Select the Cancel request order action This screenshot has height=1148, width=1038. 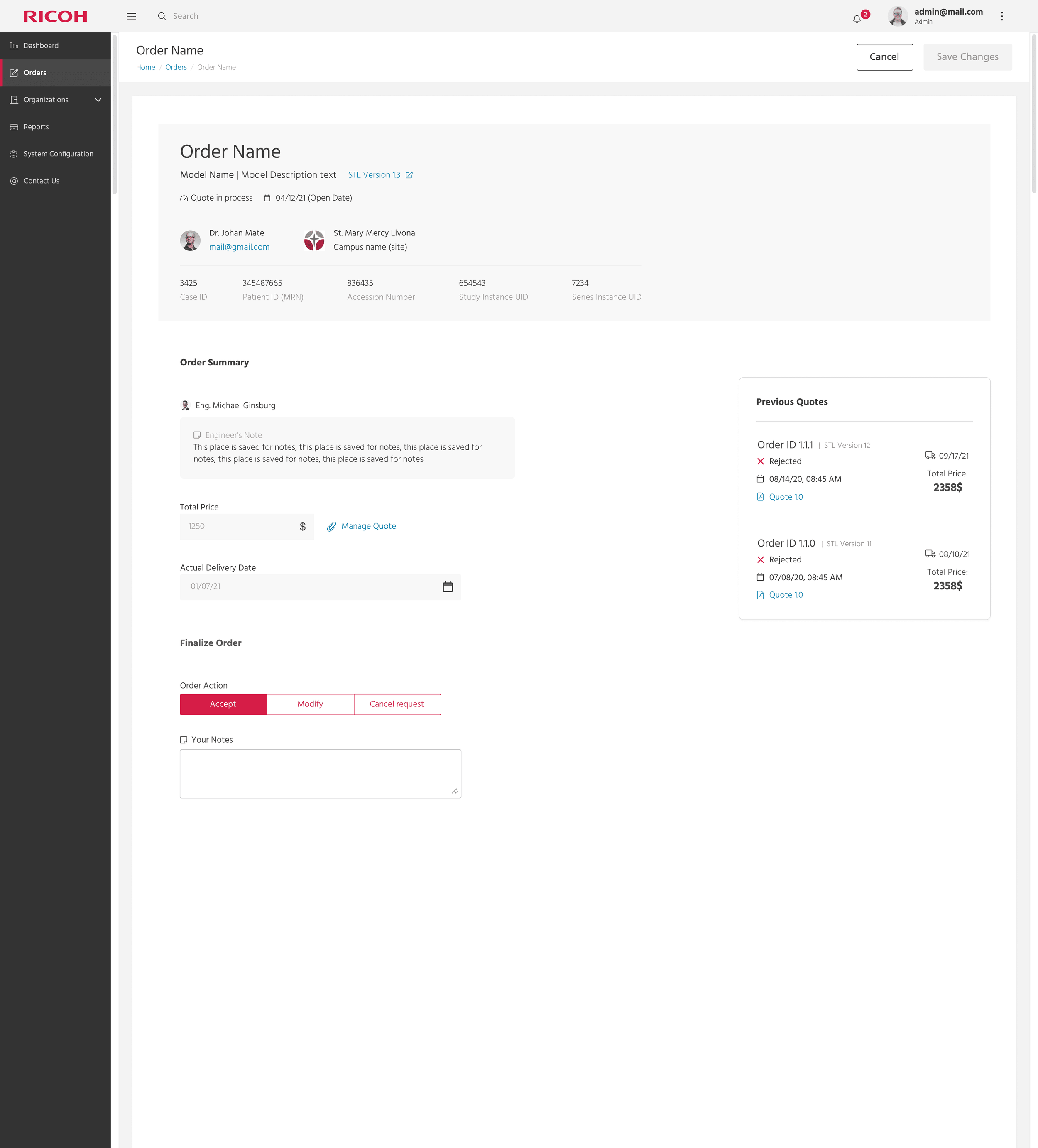(397, 704)
